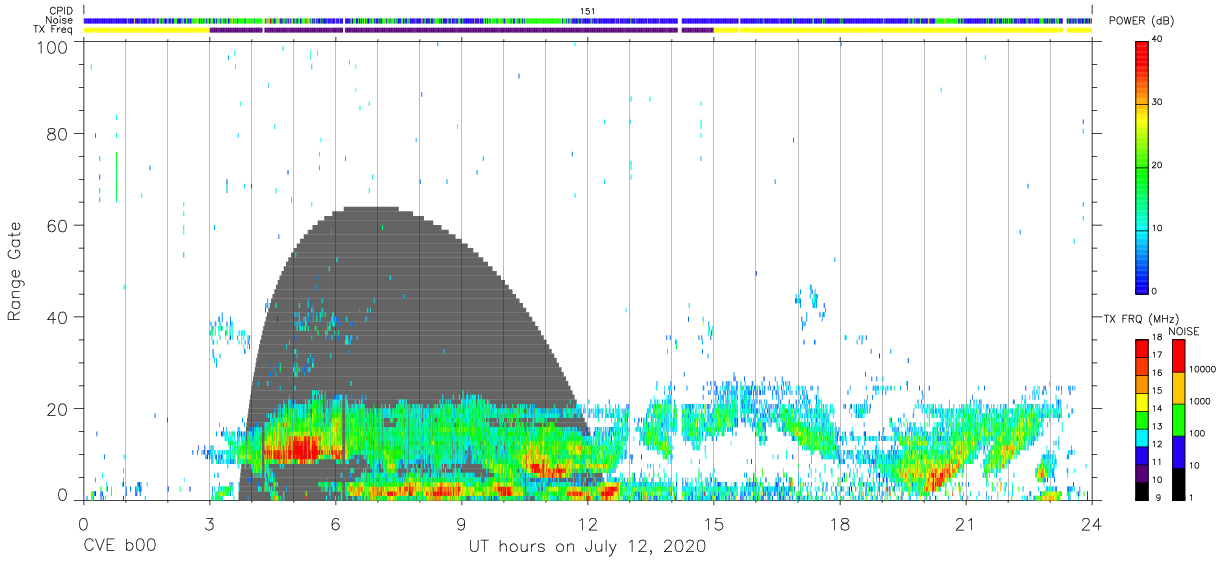This screenshot has height=567, width=1228.
Task: Click y-axis tick label '80'
Action: (x=59, y=134)
